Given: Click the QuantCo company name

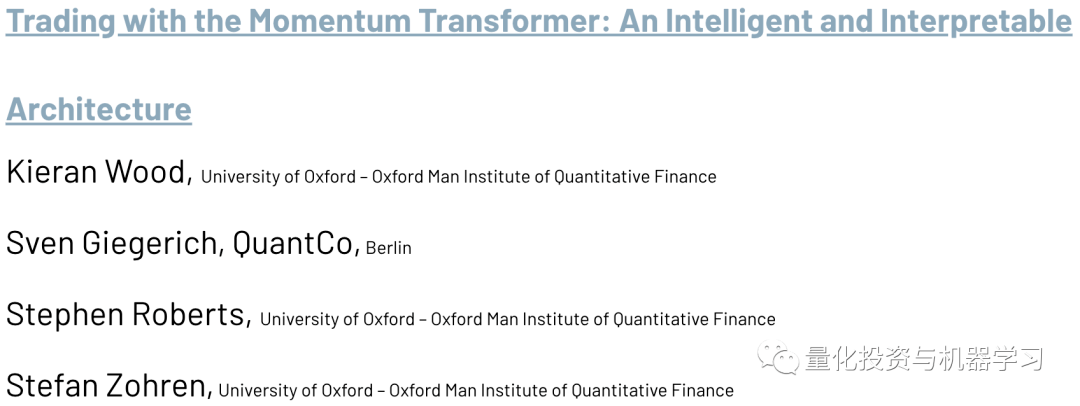Looking at the screenshot, I should point(294,243).
